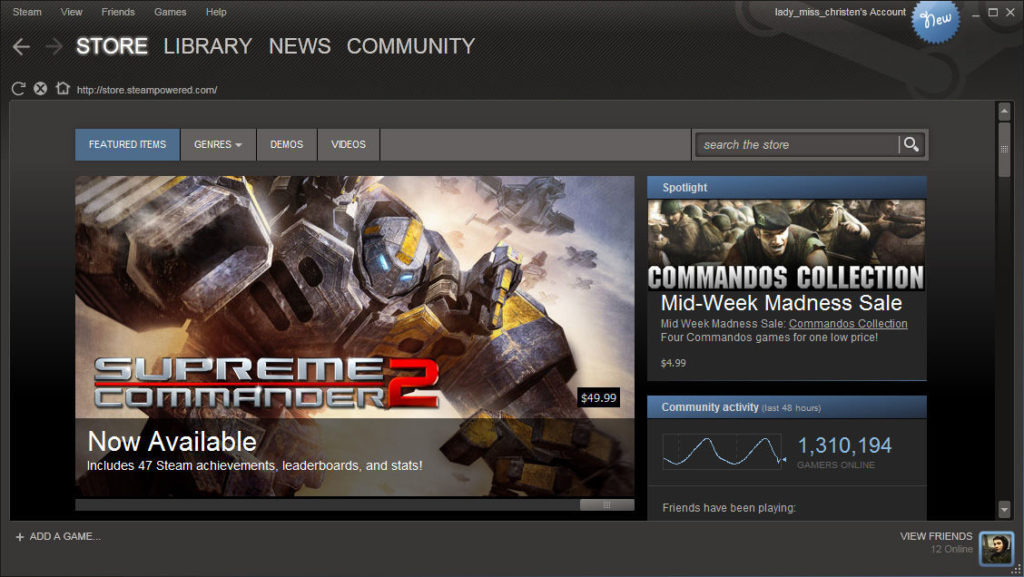1024x577 pixels.
Task: Switch to the FEATURED ITEMS tab
Action: click(x=127, y=144)
